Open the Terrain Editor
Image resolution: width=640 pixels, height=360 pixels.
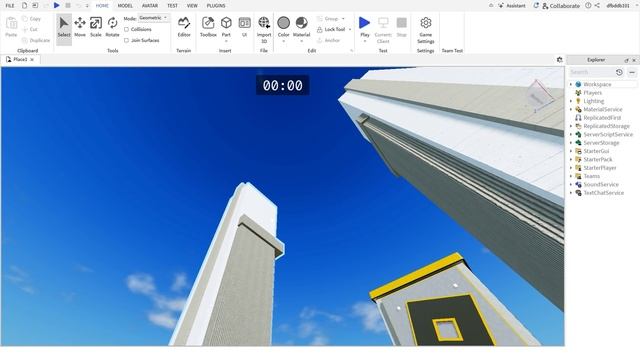tap(184, 27)
